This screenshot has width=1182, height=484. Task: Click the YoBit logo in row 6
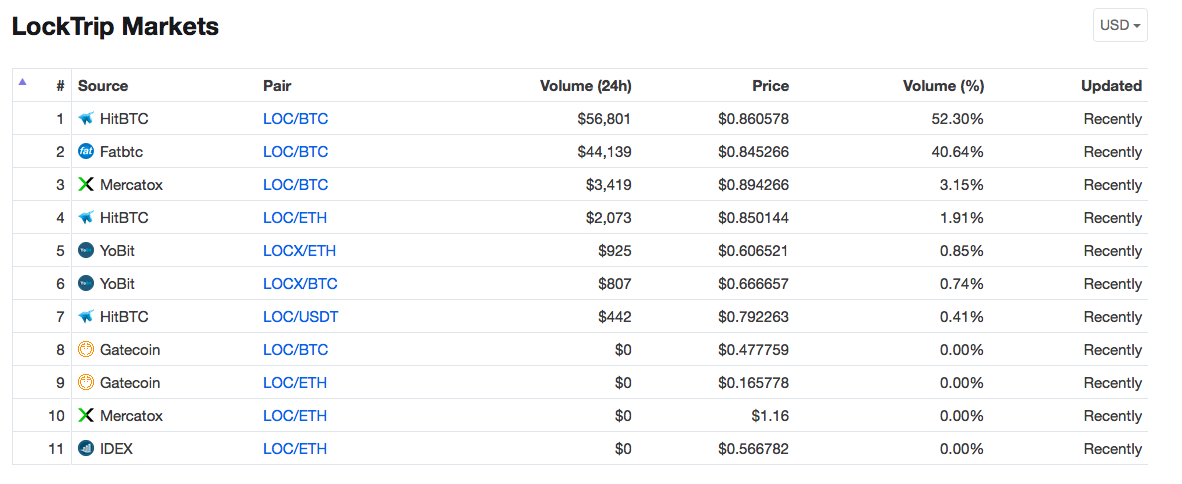86,283
